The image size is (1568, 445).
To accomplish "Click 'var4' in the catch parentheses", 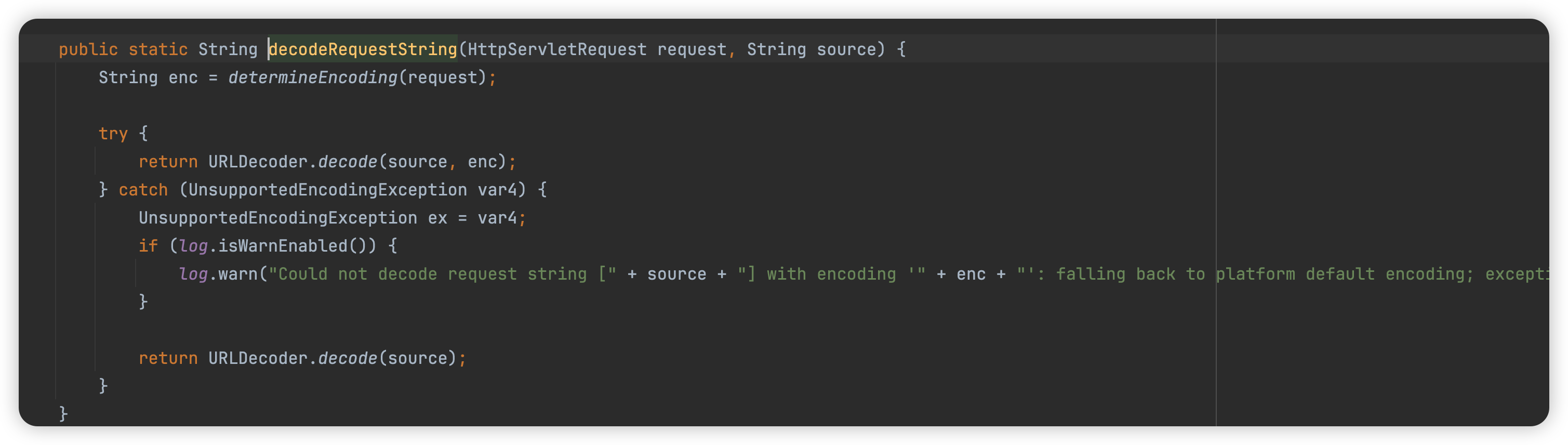I will [497, 190].
